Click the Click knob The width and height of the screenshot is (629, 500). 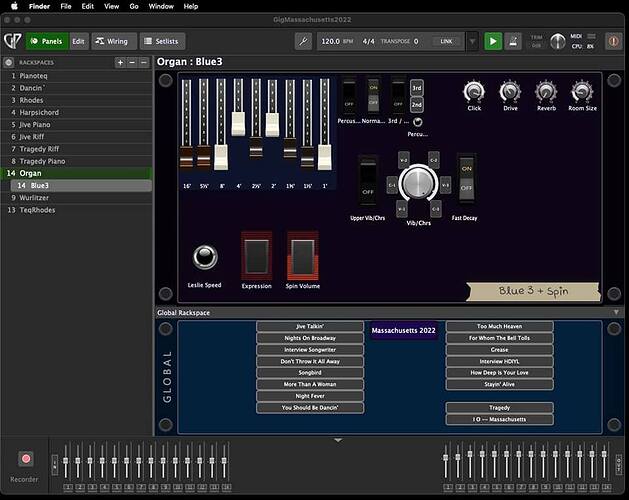point(474,91)
